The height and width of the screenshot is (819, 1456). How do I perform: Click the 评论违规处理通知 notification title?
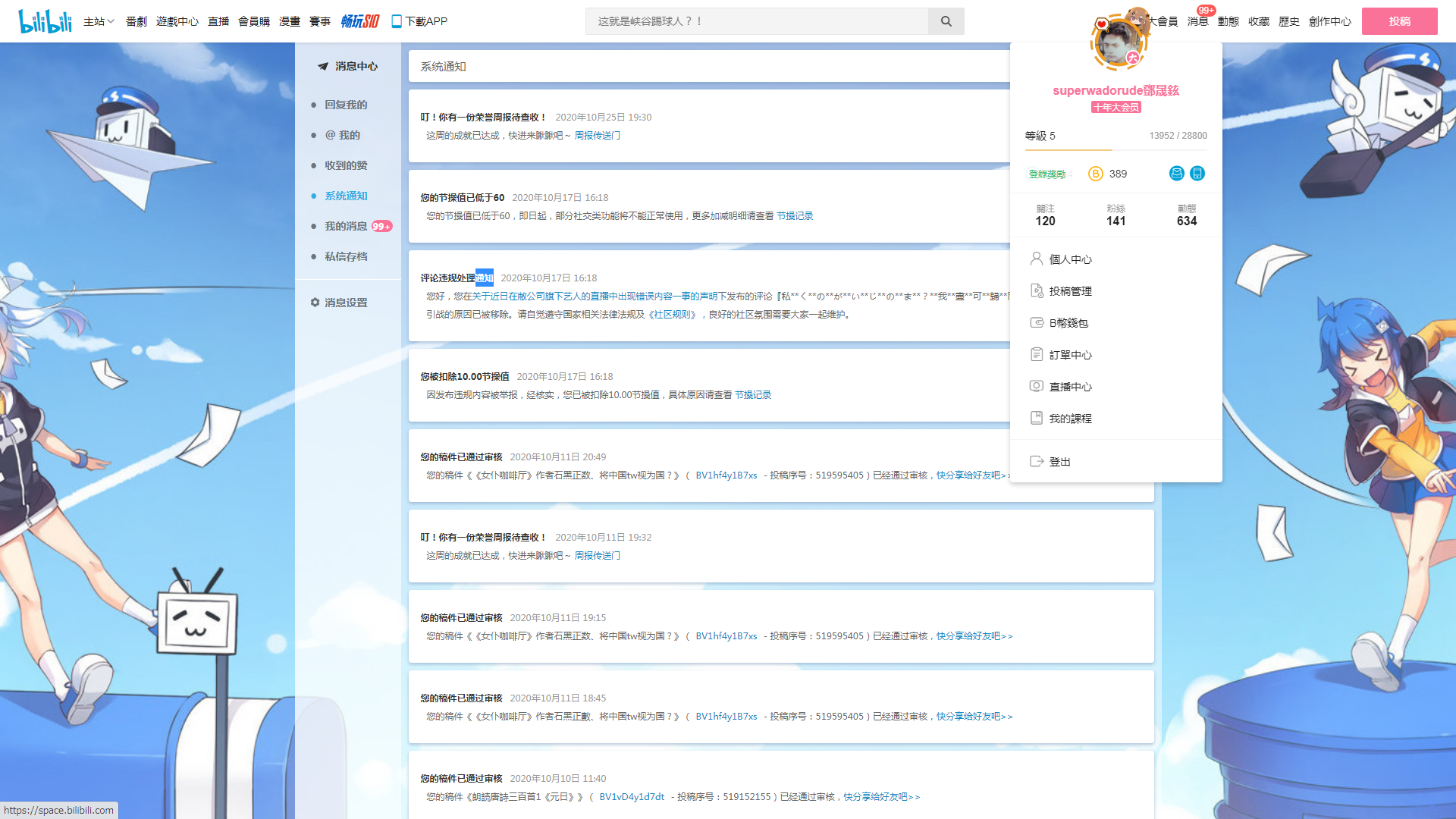pos(457,278)
